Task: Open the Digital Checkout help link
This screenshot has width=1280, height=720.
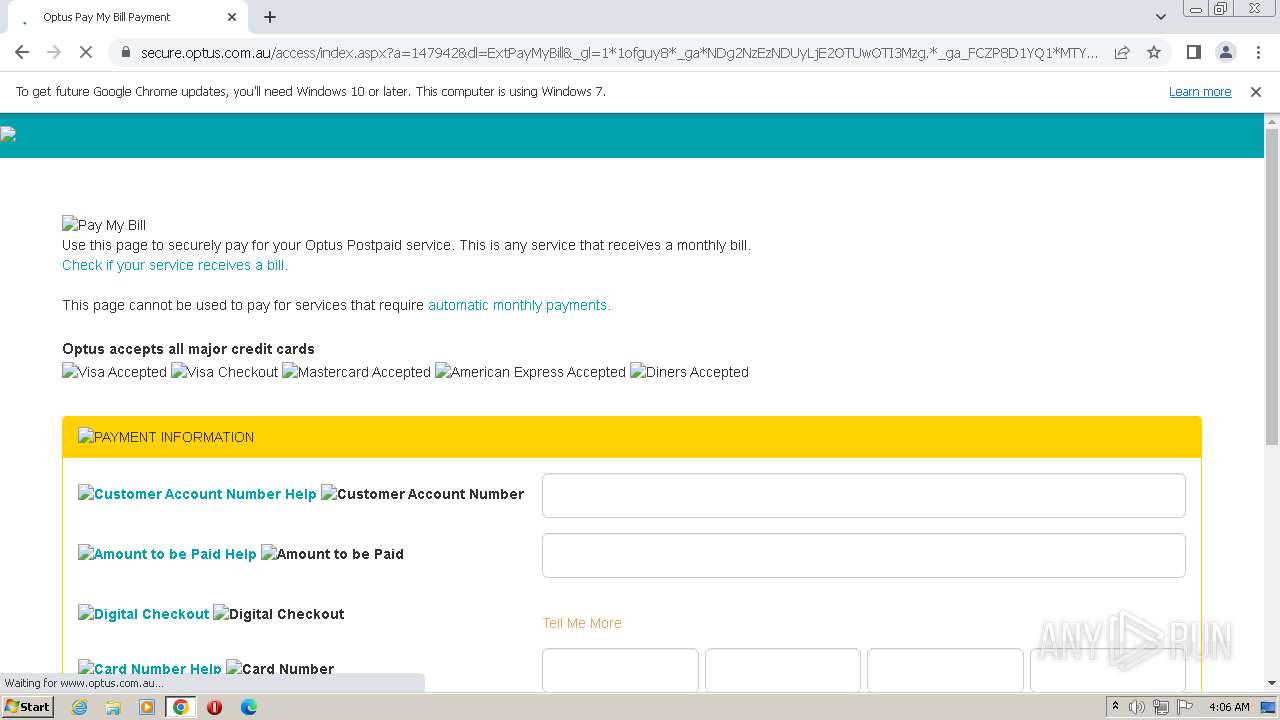Action: 144,614
